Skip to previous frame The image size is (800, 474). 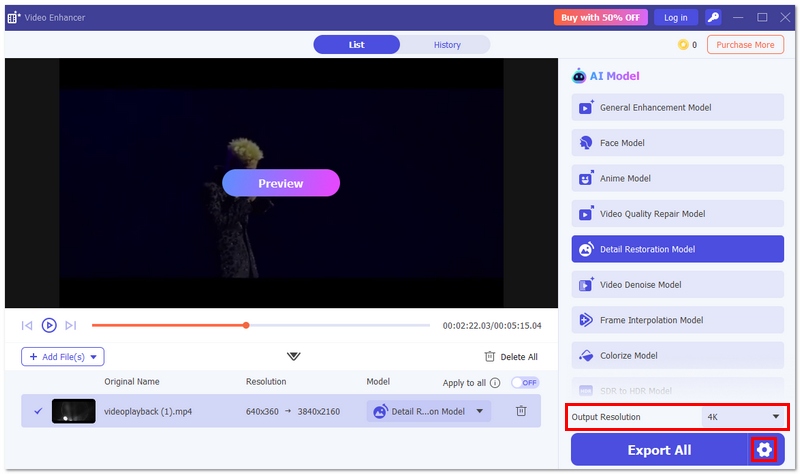pyautogui.click(x=27, y=325)
